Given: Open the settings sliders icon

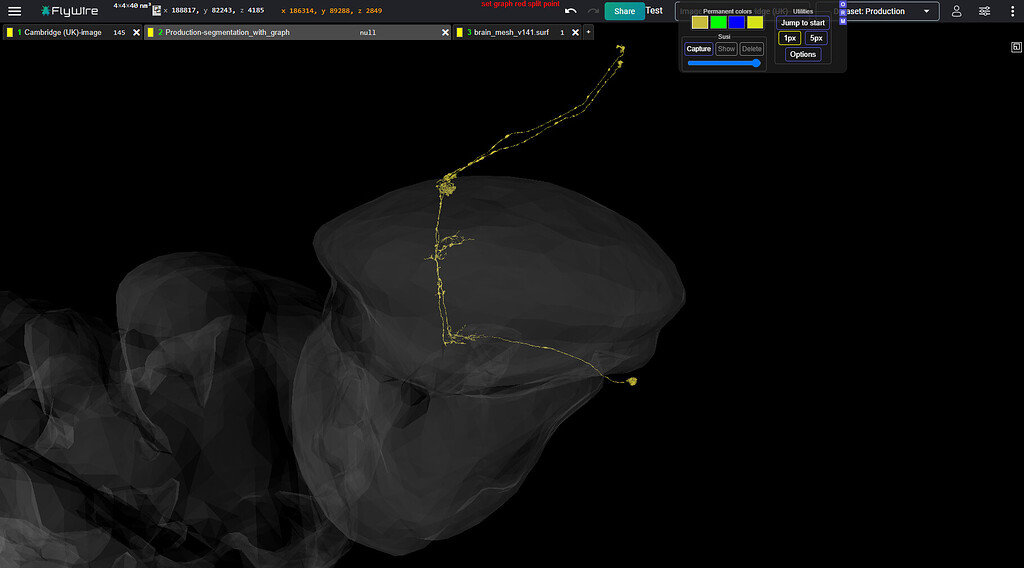Looking at the screenshot, I should tap(985, 11).
